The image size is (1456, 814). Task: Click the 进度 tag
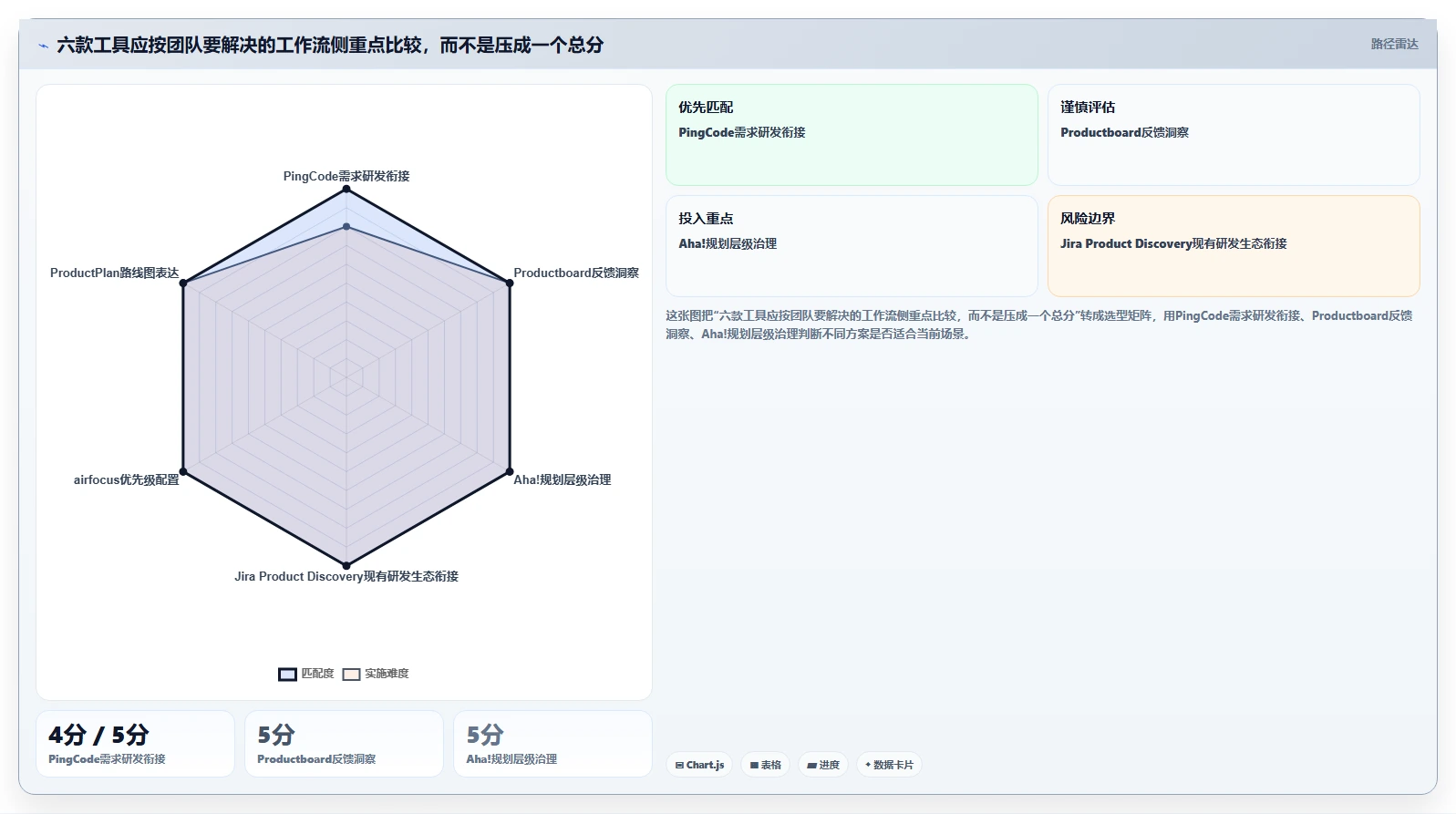click(823, 765)
